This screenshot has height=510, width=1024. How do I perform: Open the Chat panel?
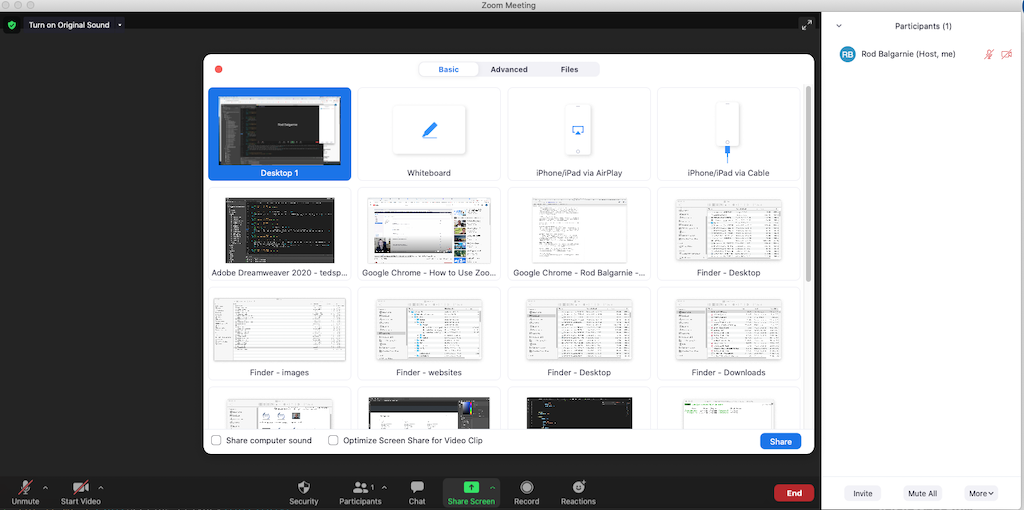coord(417,487)
